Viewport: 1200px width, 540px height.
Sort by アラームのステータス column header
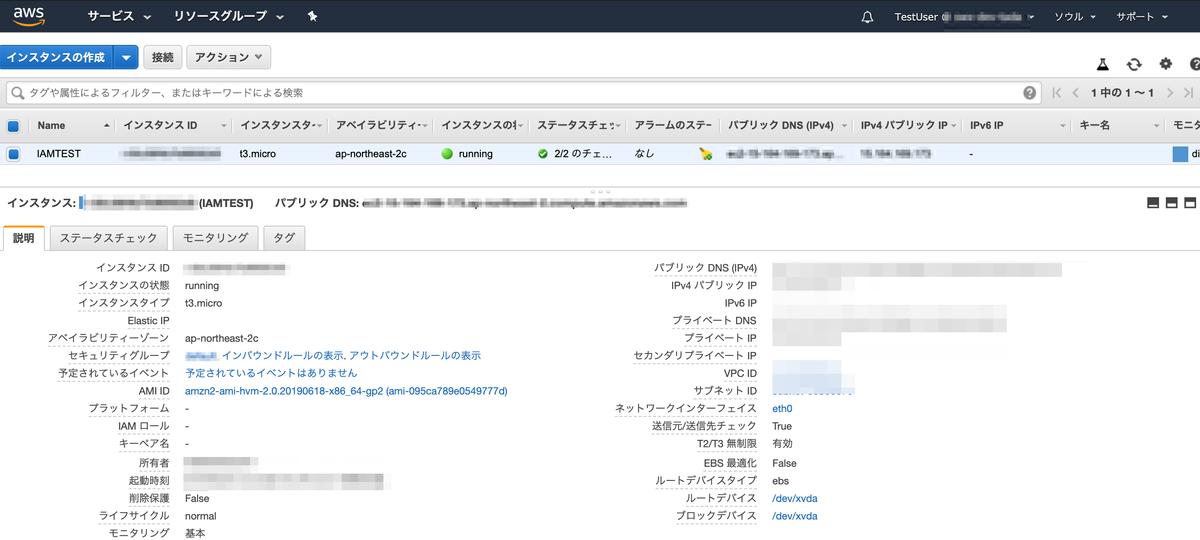tap(672, 126)
